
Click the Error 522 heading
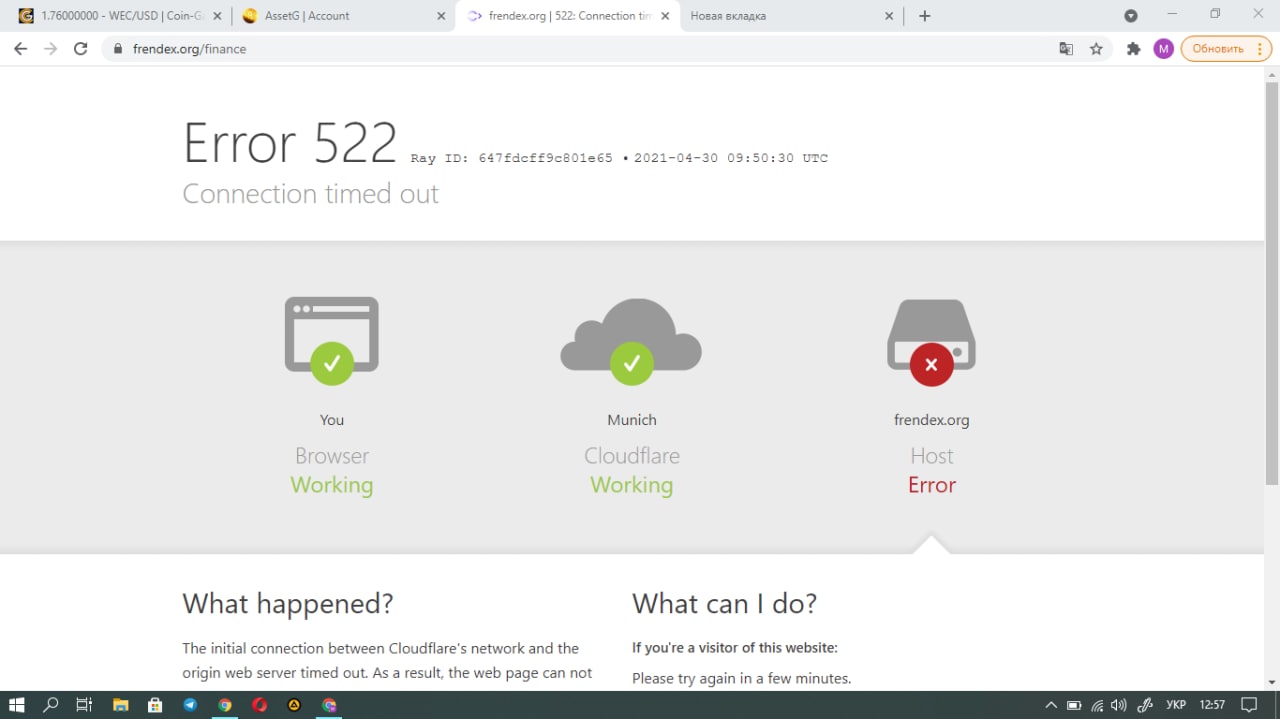pos(290,143)
